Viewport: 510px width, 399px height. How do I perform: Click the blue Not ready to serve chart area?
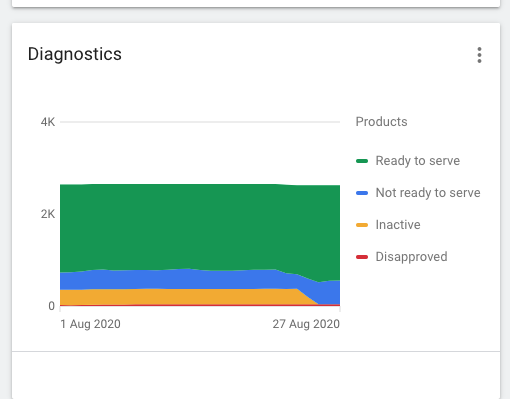tap(200, 279)
